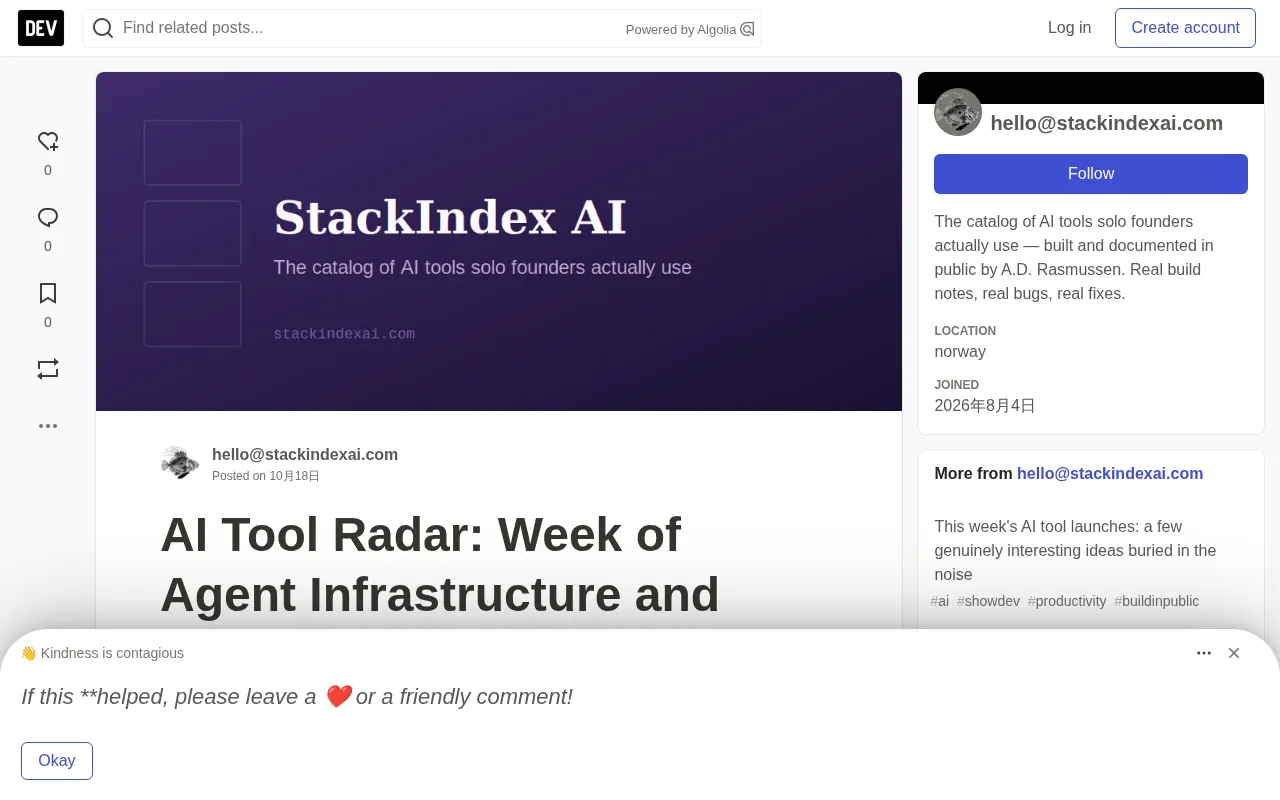
Task: Click the "Powered by Algolia" text
Action: click(x=681, y=30)
